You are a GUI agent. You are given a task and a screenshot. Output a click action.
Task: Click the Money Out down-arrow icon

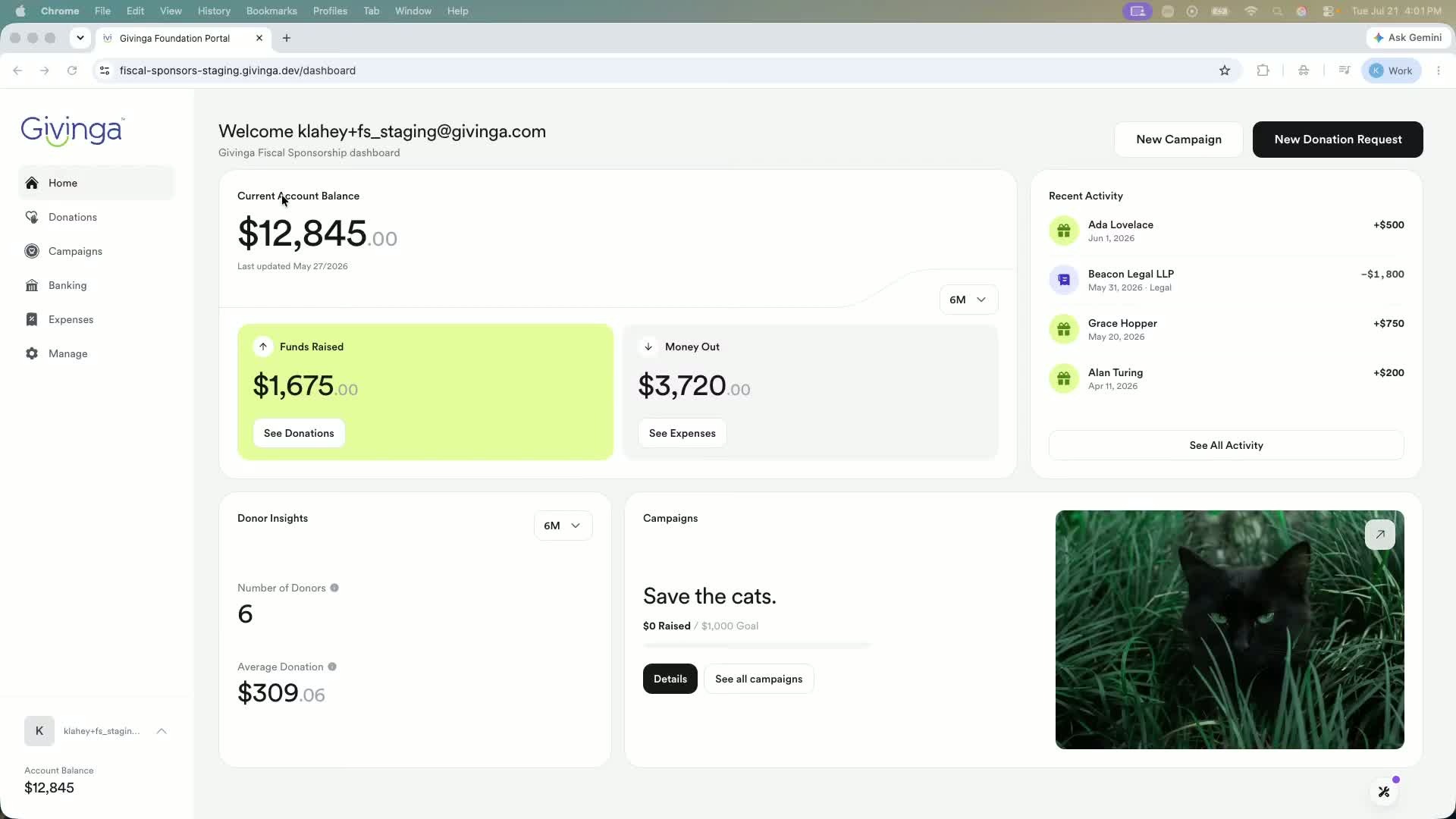(x=648, y=347)
